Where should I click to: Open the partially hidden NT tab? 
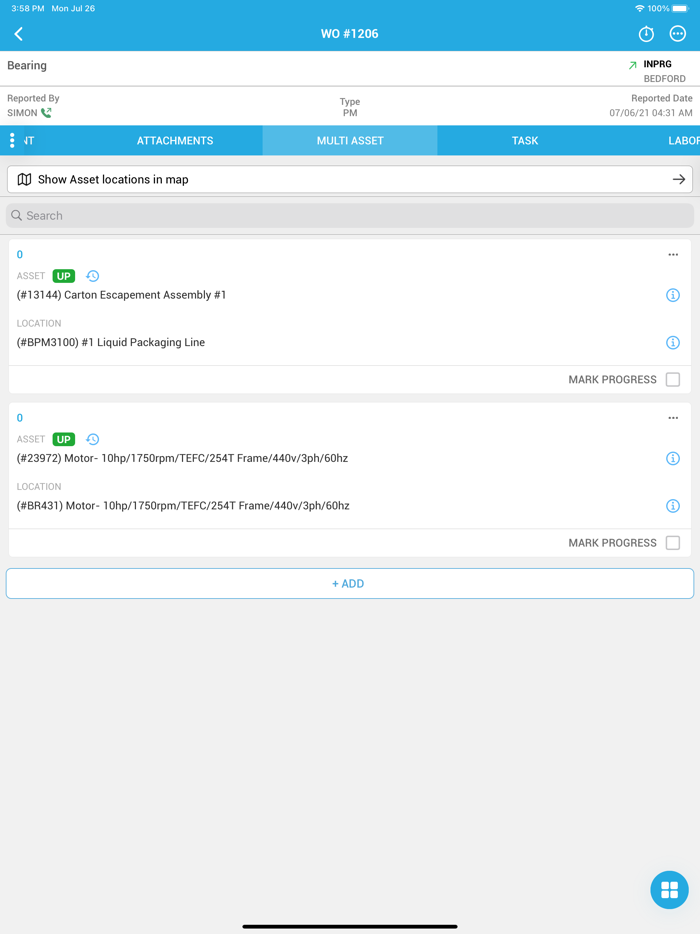tap(29, 141)
